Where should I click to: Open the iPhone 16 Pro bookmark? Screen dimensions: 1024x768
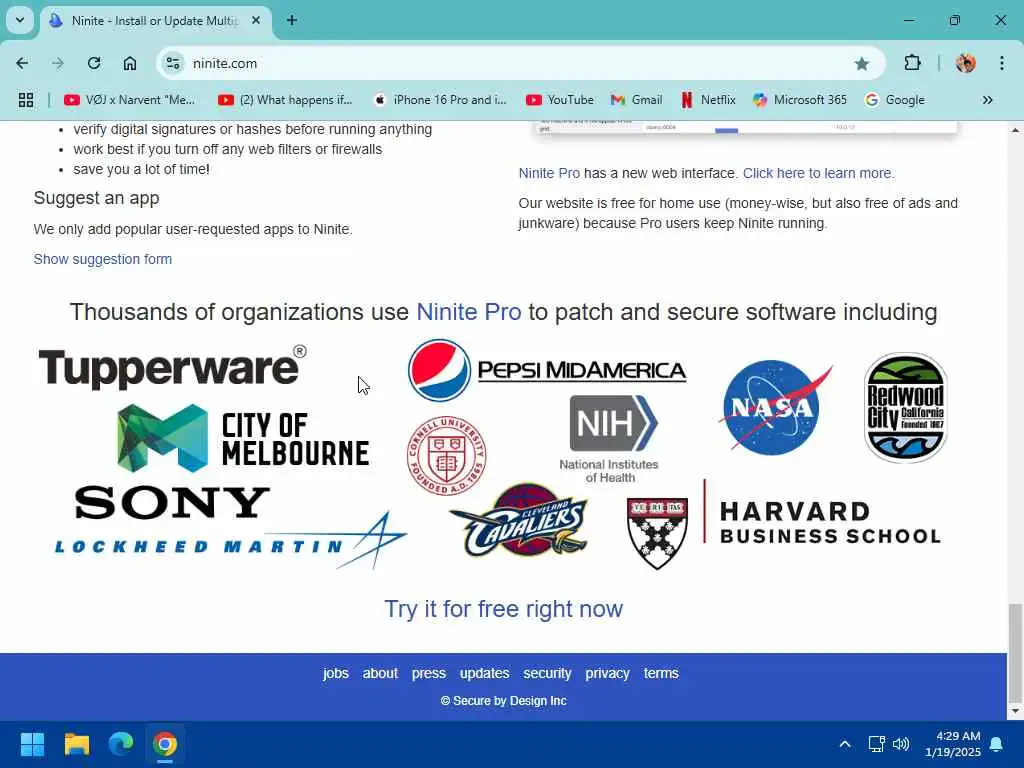pyautogui.click(x=440, y=100)
